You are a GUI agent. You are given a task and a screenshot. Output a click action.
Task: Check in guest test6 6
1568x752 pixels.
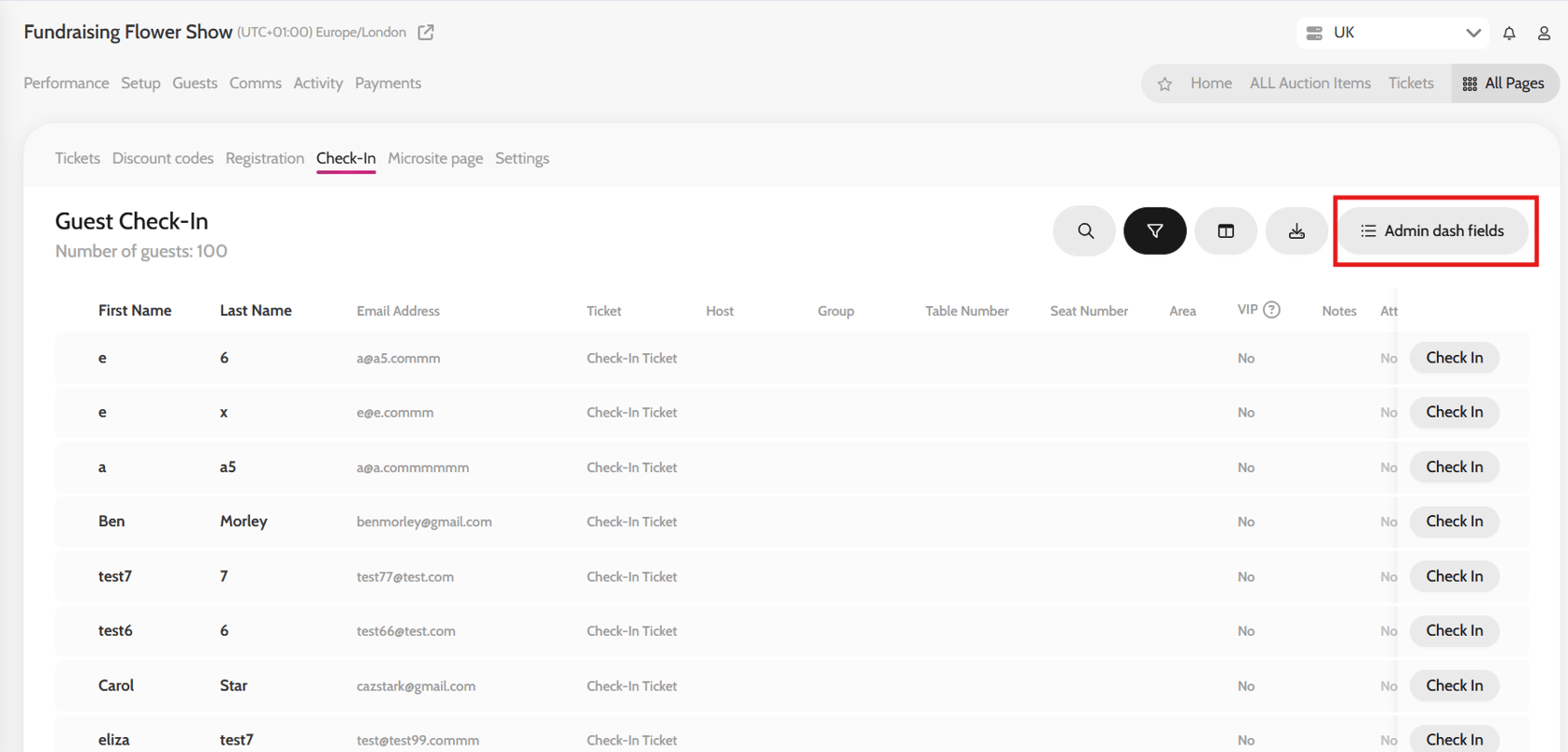pyautogui.click(x=1454, y=630)
